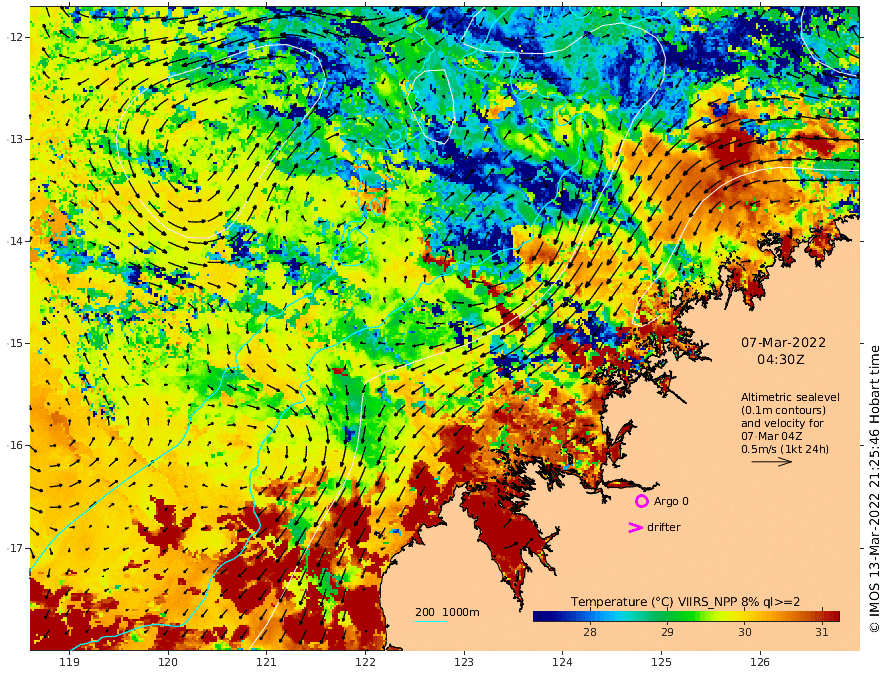Click the color bar value 28
This screenshot has height=680, width=880.
(x=590, y=632)
